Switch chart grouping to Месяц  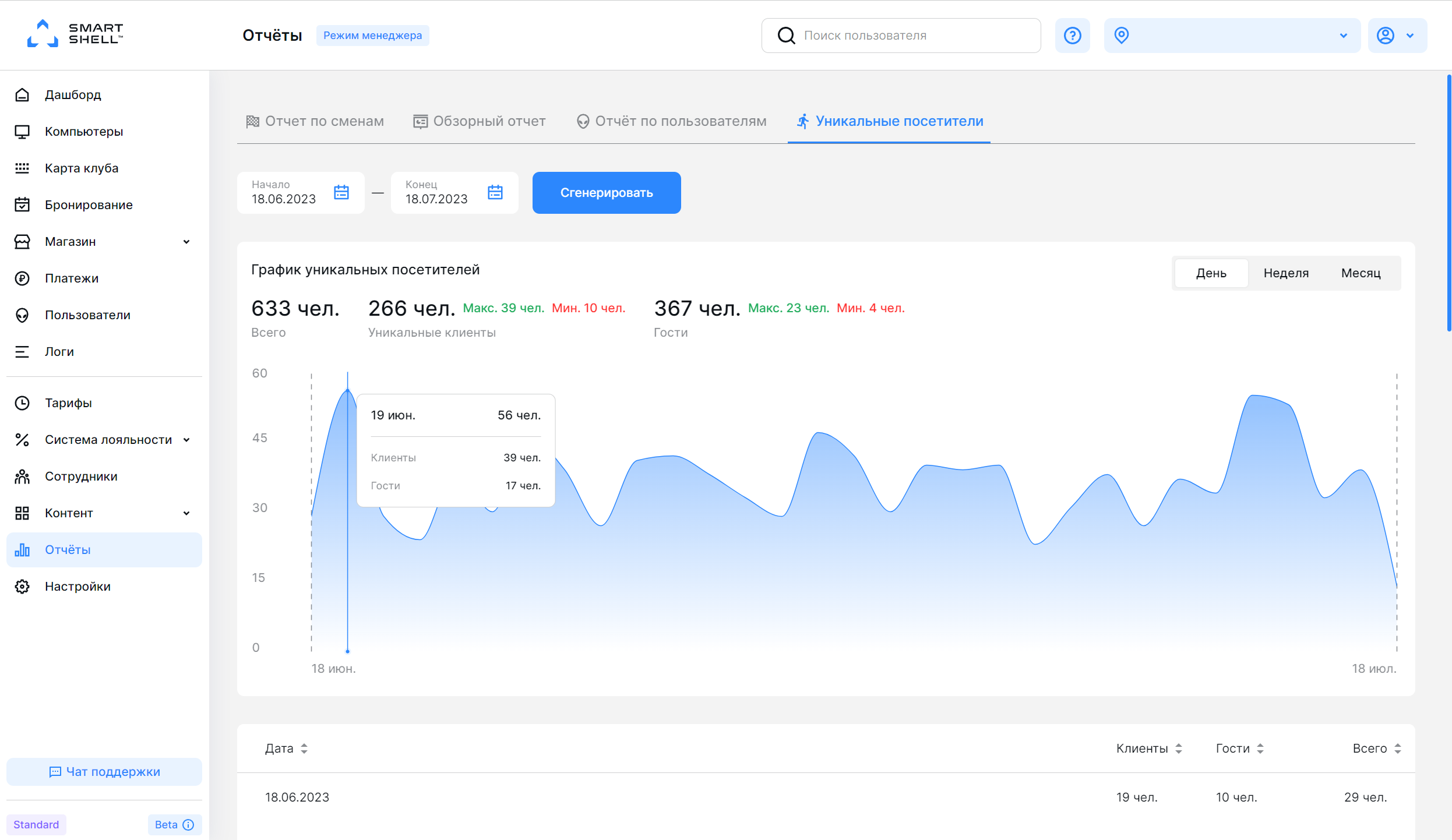[1361, 273]
